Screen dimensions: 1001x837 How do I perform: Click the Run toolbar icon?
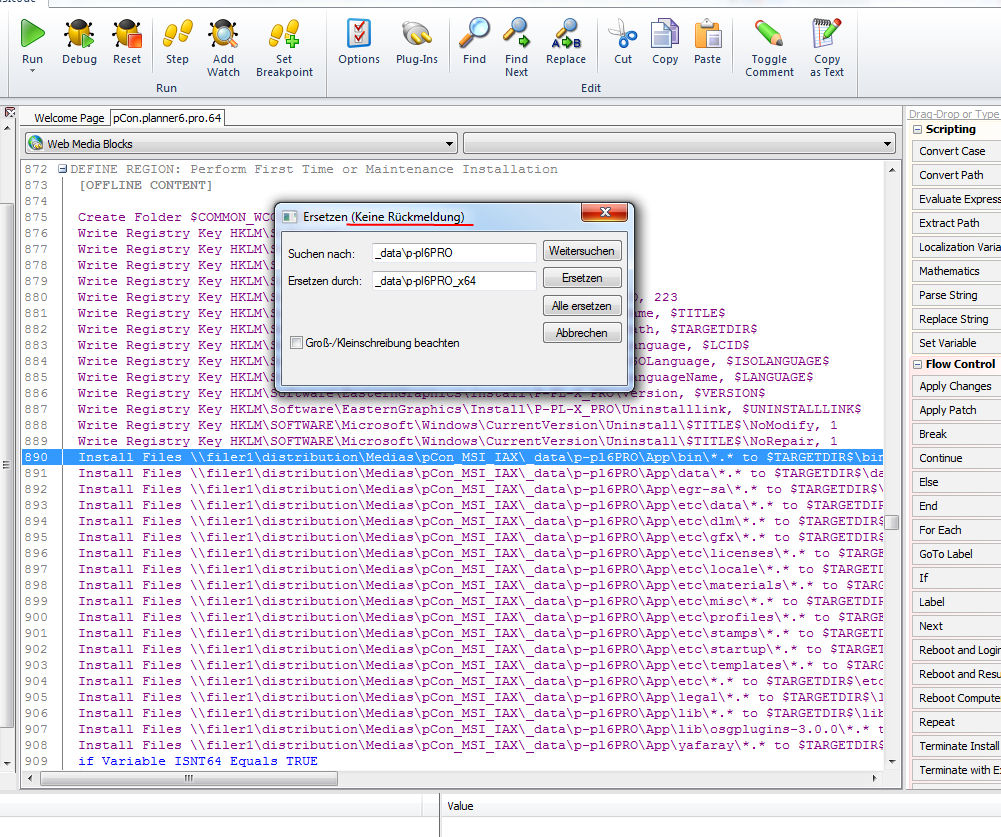[32, 33]
